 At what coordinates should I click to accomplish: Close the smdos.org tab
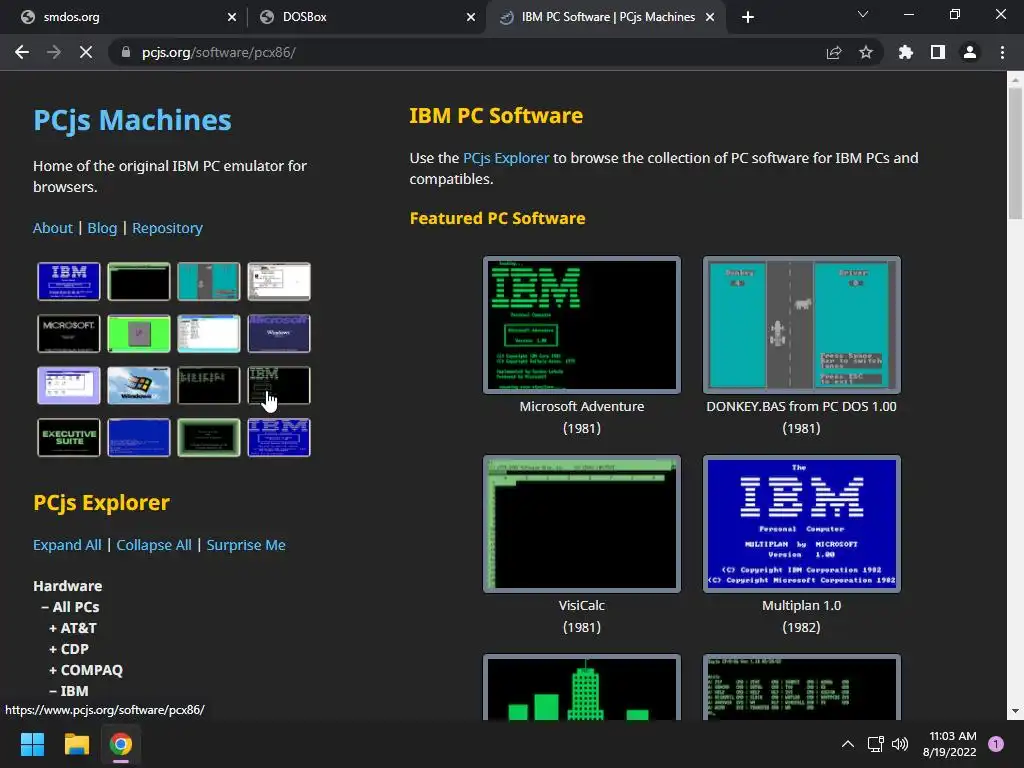(232, 17)
